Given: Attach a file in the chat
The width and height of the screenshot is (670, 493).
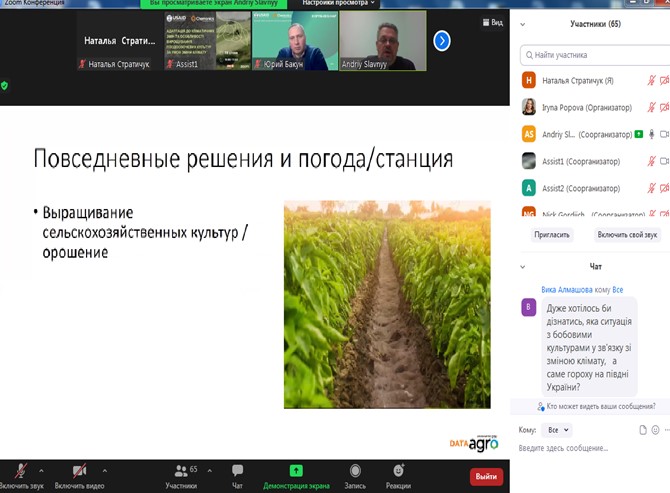Looking at the screenshot, I should click(643, 429).
